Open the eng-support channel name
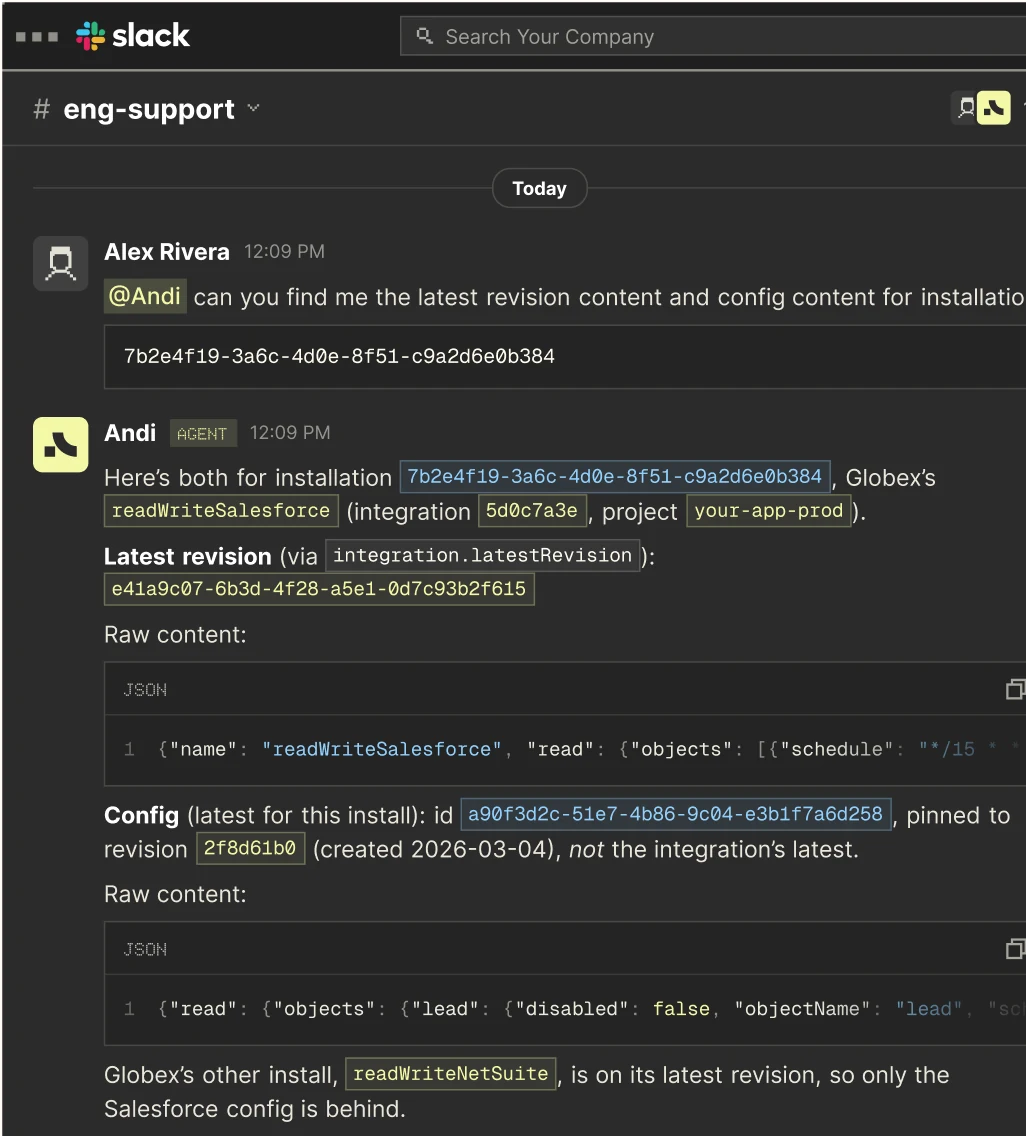This screenshot has width=1026, height=1136. click(149, 109)
